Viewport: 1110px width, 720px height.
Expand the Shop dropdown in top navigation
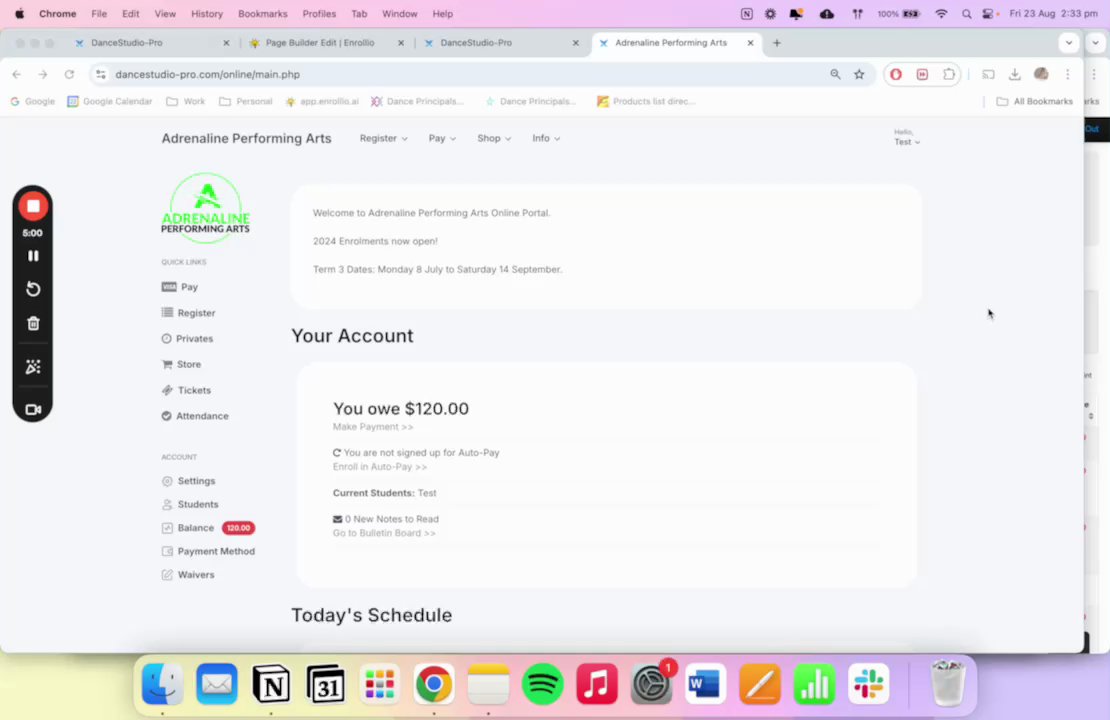click(x=493, y=138)
